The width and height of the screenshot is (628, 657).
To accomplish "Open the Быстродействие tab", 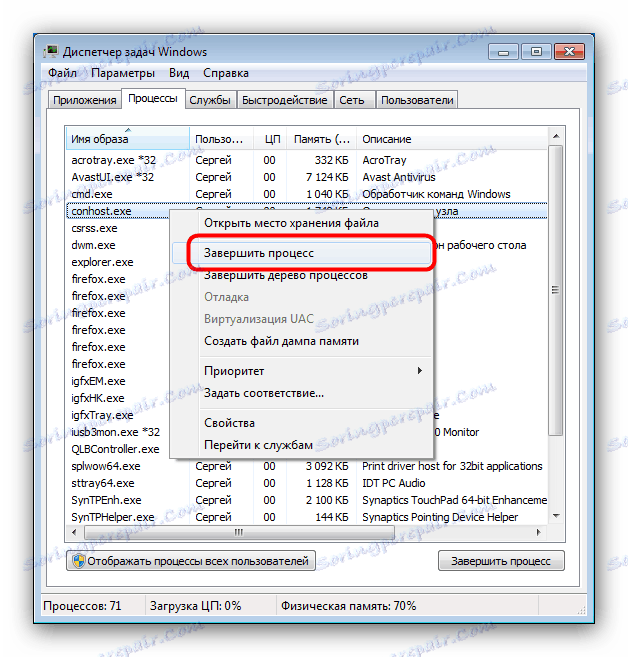I will (x=285, y=100).
